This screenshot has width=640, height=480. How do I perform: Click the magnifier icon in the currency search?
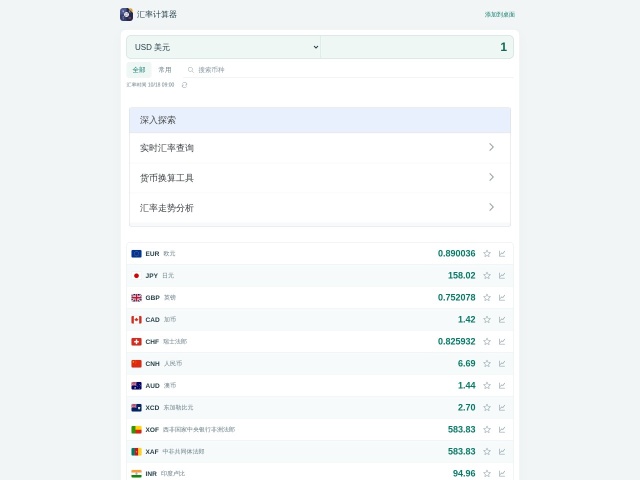click(x=191, y=70)
